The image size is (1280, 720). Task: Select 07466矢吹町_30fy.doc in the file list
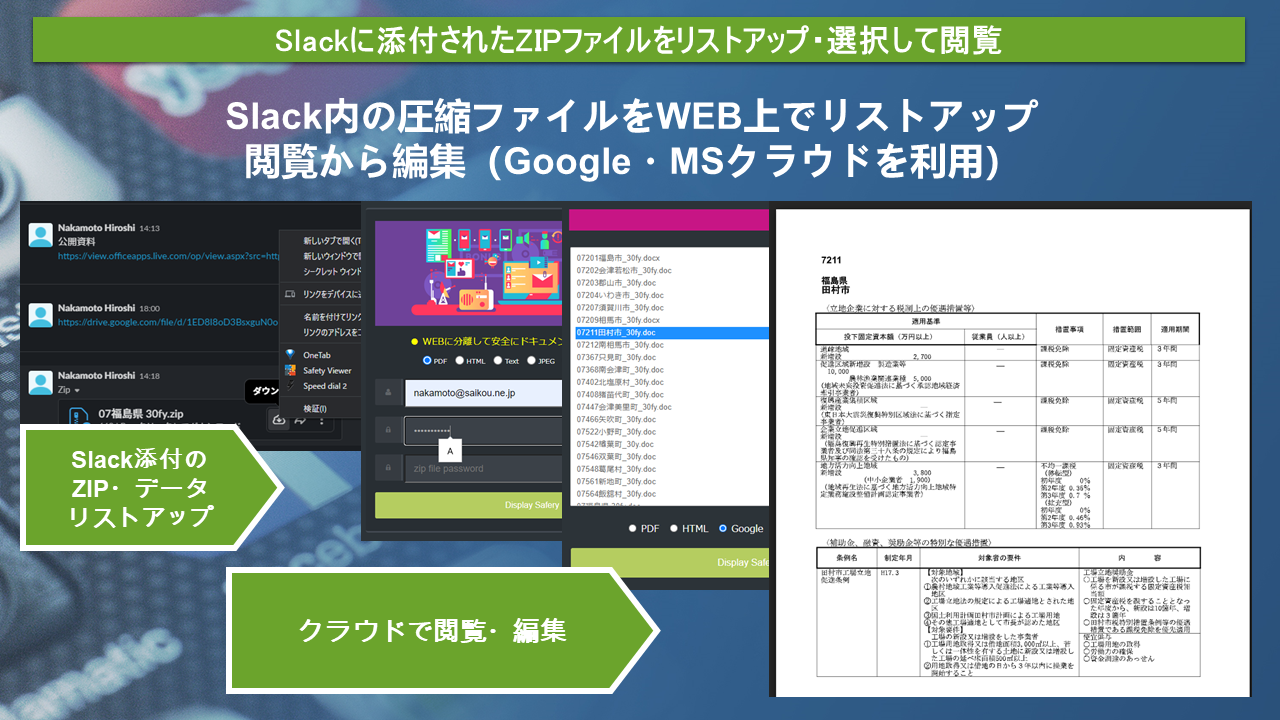pyautogui.click(x=616, y=420)
